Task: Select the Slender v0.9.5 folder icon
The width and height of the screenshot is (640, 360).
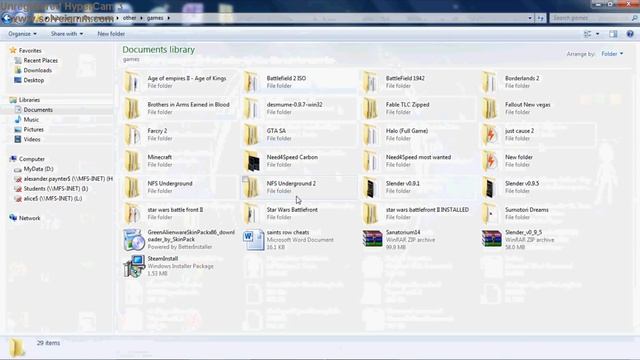Action: [x=489, y=187]
